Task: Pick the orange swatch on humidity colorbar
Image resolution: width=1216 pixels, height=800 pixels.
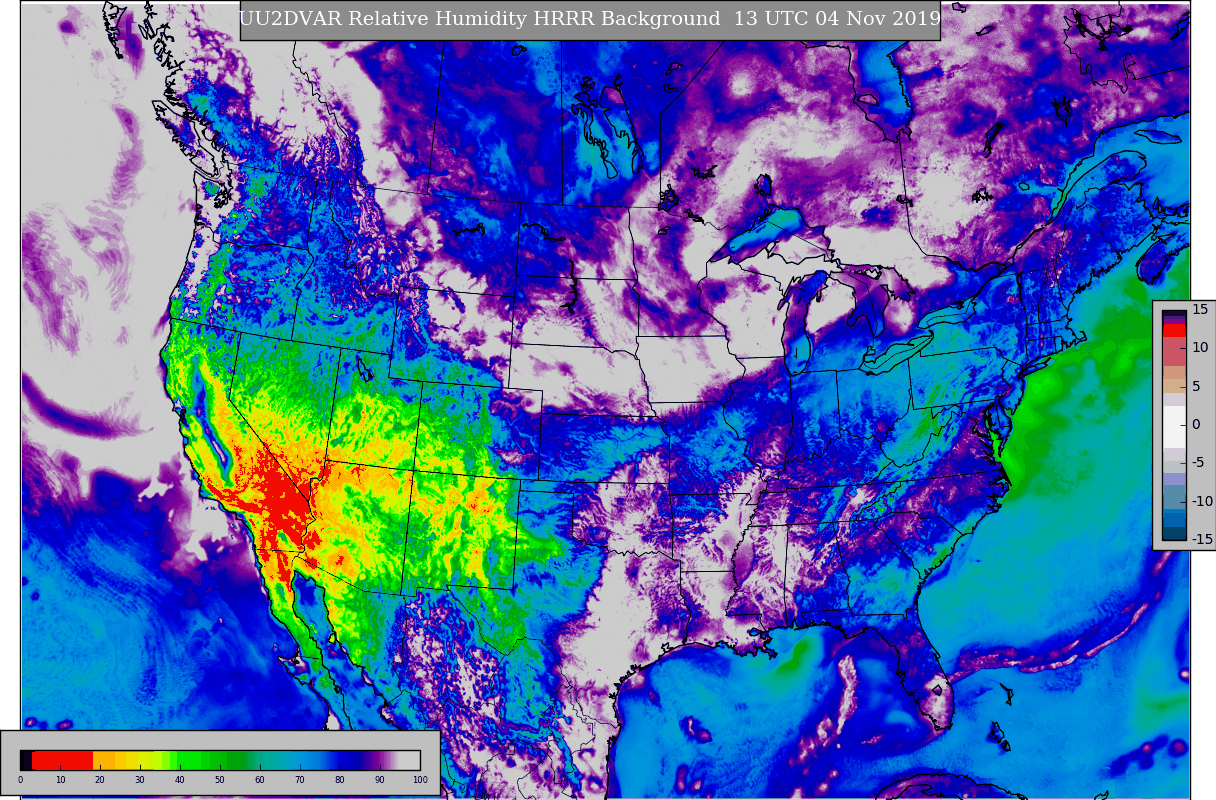Action: 104,760
